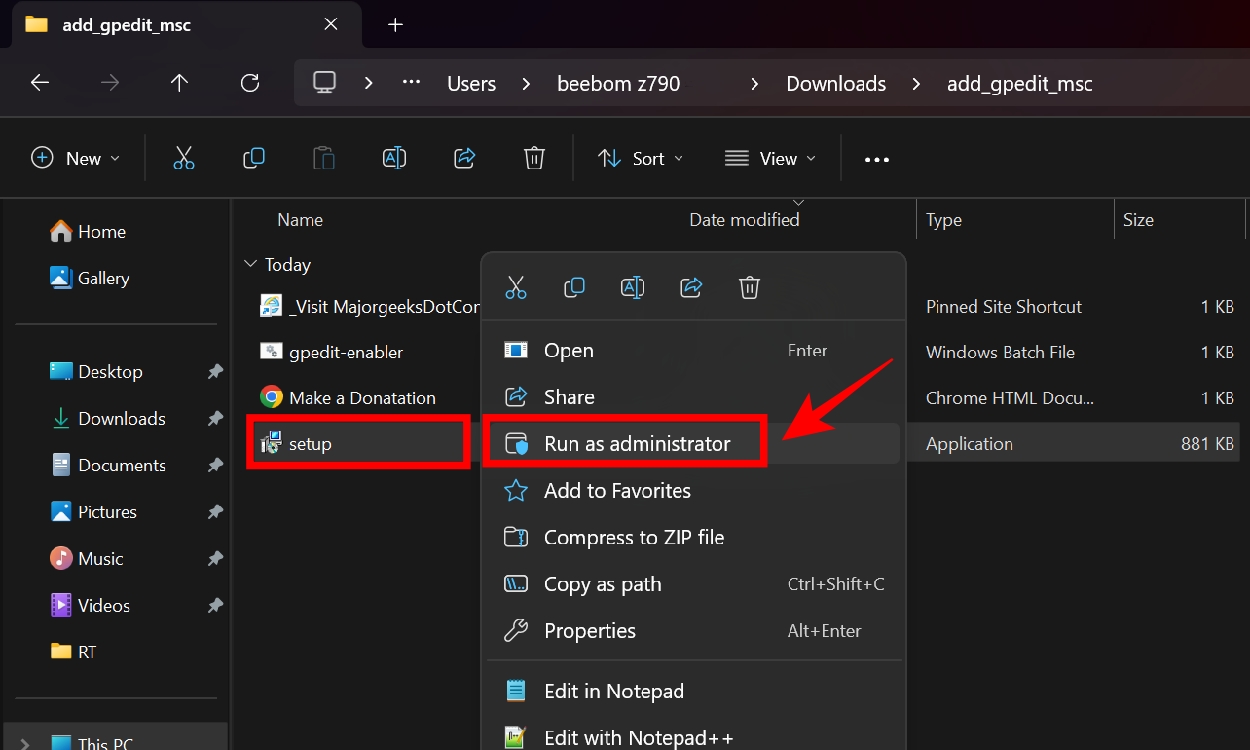Image resolution: width=1250 pixels, height=750 pixels.
Task: Collapse the Today group of files
Action: point(250,264)
